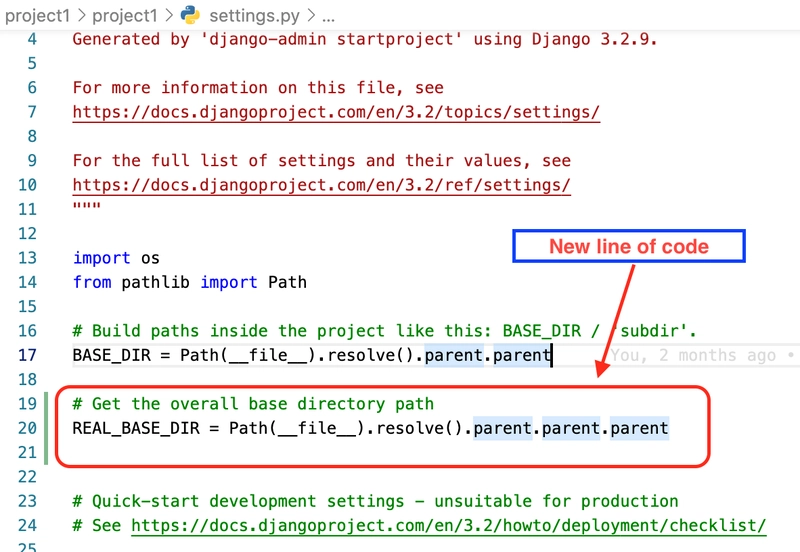This screenshot has height=552, width=800.
Task: Click 'from pathlib import Path' line
Action: pyautogui.click(x=190, y=282)
